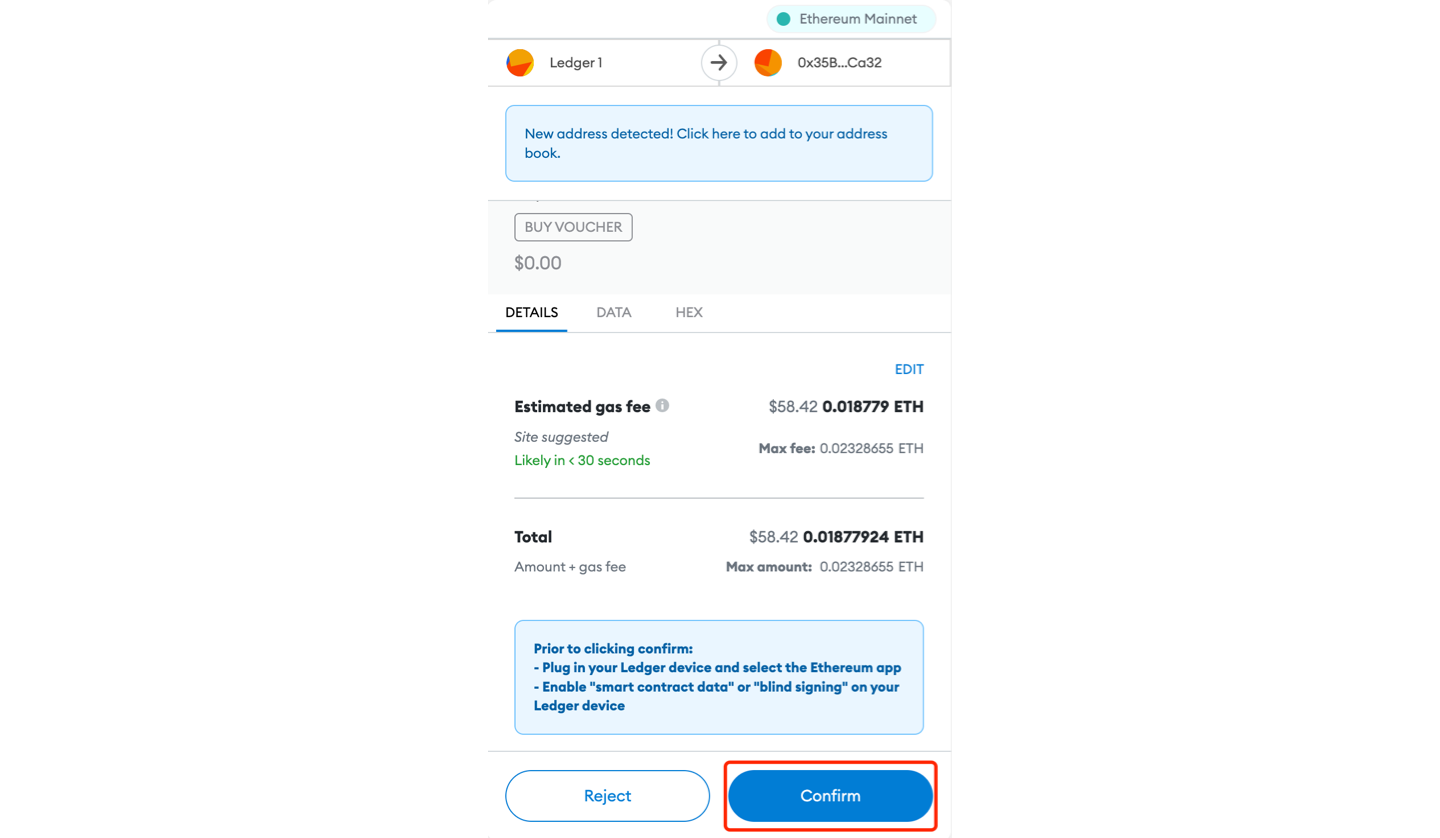Select the DETAILS tab
Screen dimensions: 1440x838
[532, 312]
